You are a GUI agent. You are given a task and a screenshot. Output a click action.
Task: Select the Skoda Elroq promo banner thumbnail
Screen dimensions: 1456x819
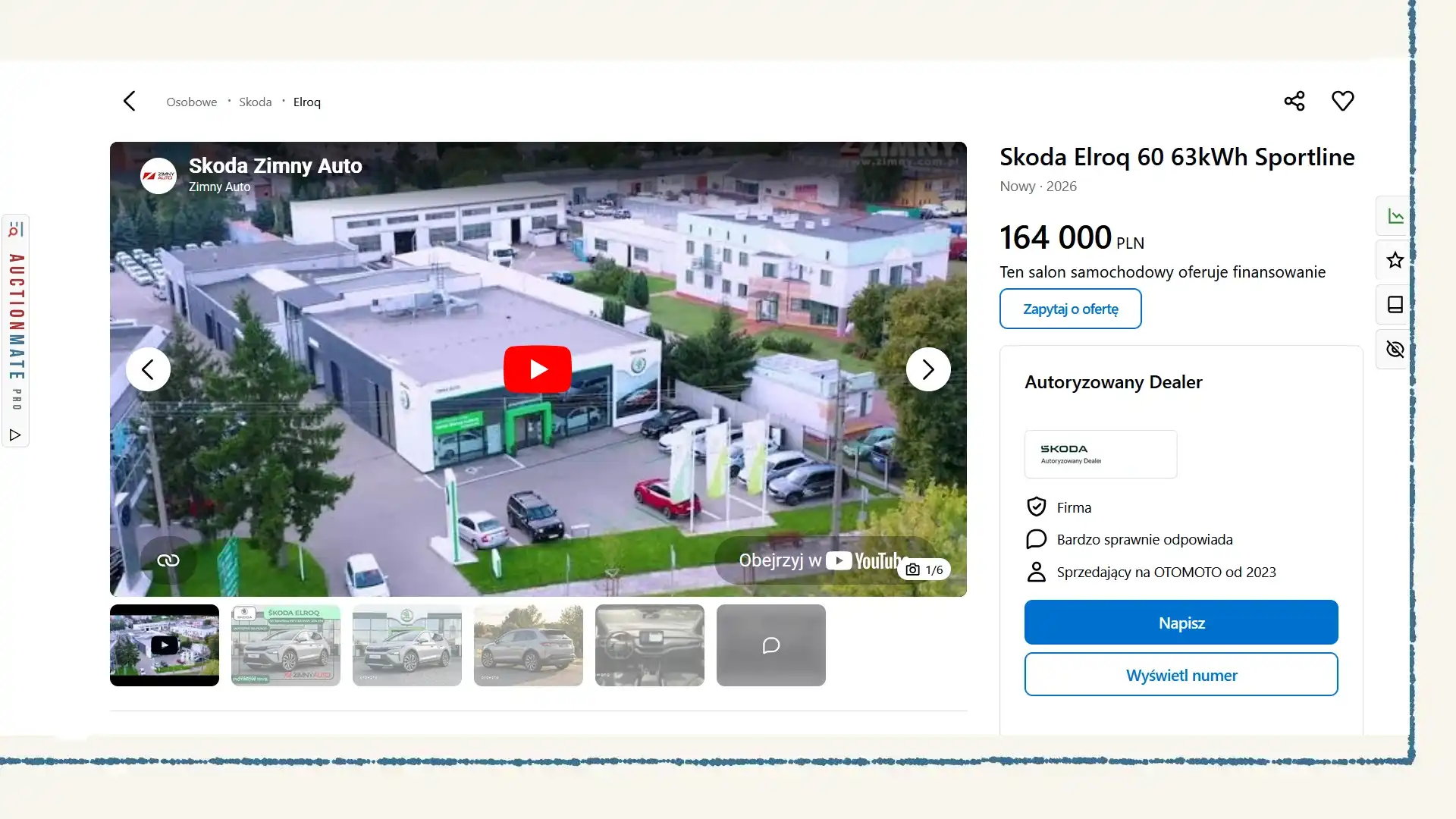pos(286,645)
